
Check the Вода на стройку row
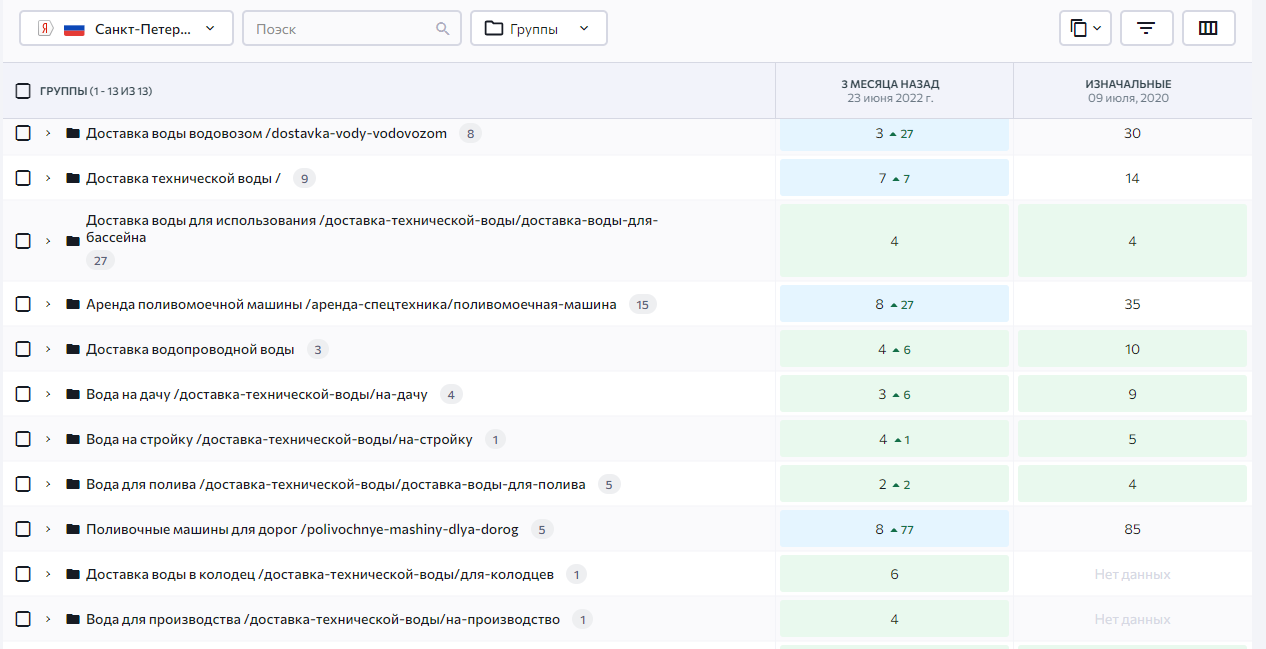[23, 439]
